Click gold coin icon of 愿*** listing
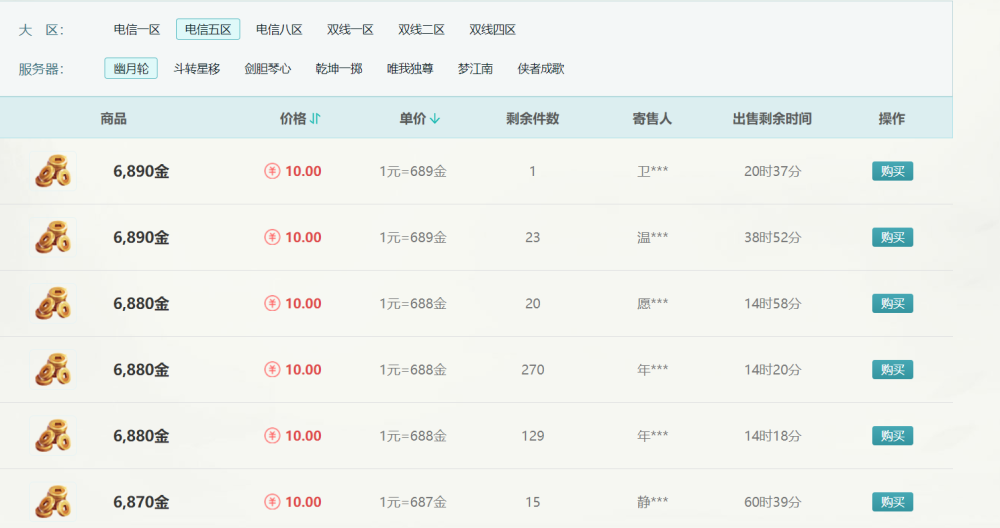 click(53, 304)
